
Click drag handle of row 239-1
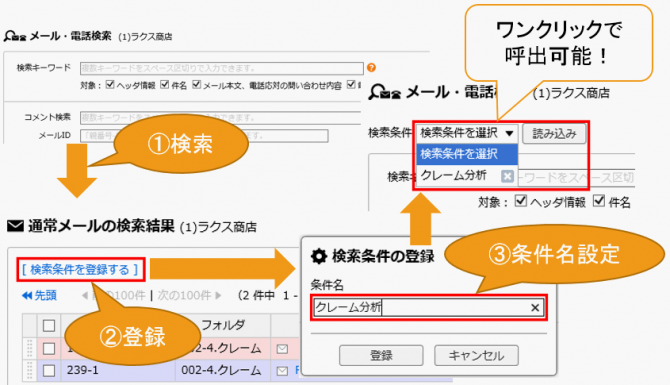[29, 370]
